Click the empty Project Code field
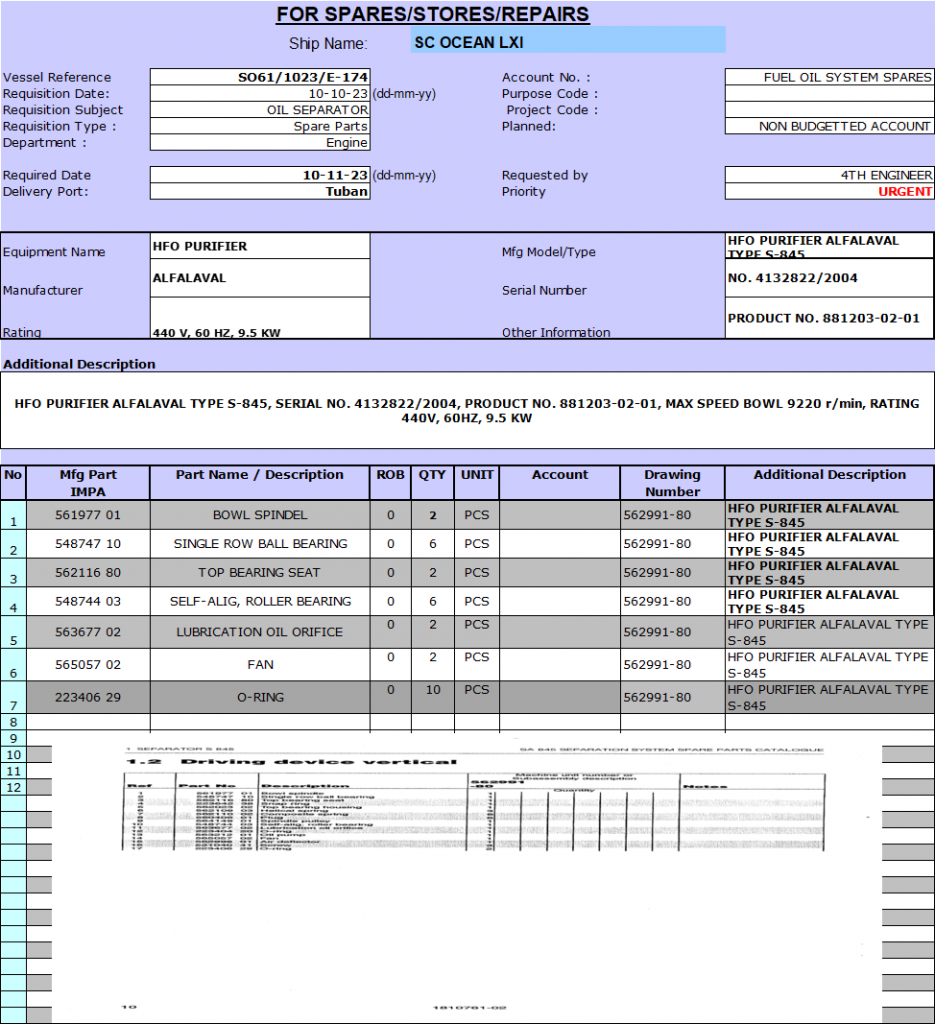935x1024 pixels. [829, 110]
